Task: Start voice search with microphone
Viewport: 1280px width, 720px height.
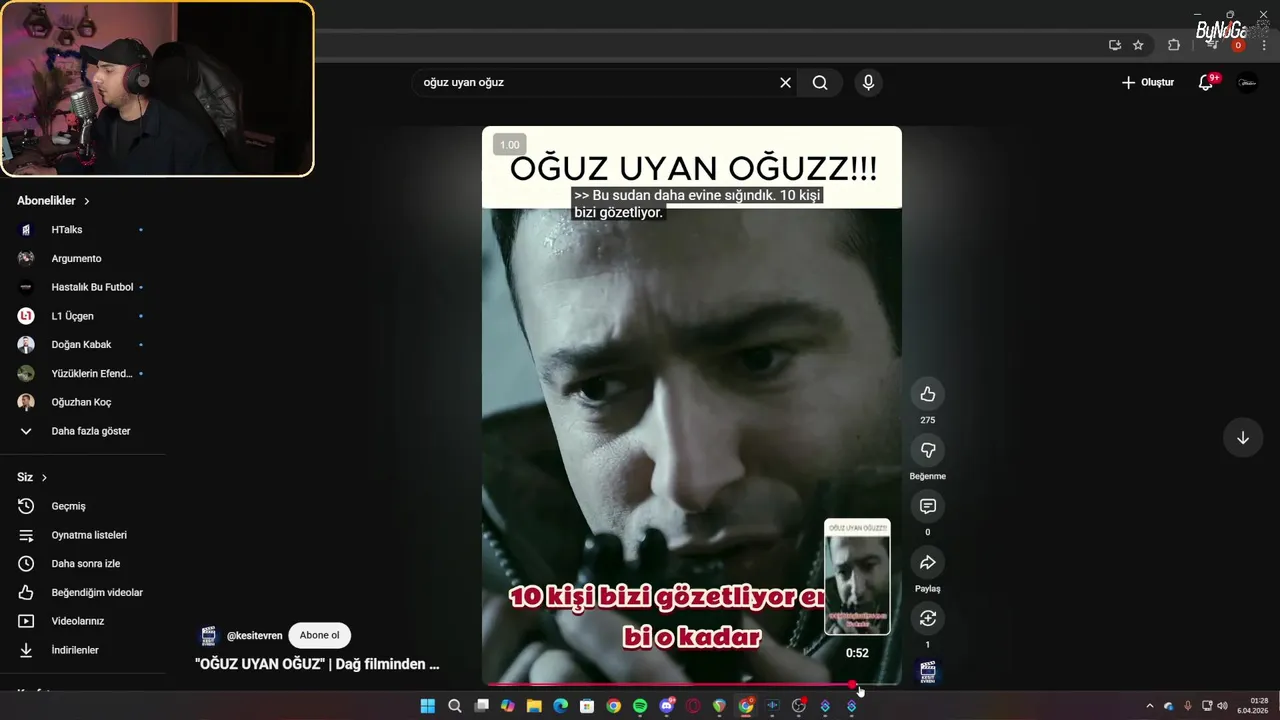Action: coord(868,83)
